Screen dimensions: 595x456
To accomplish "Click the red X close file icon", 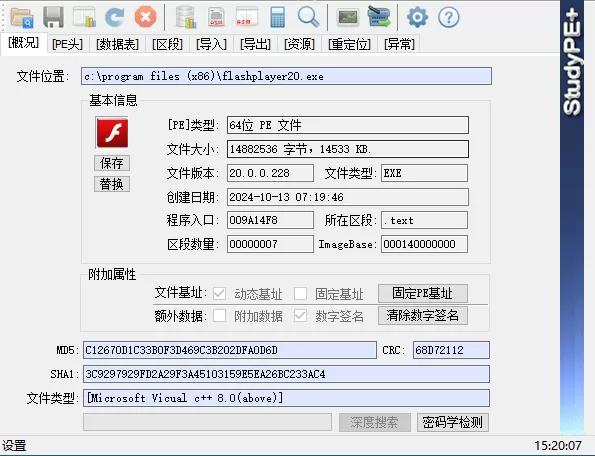I will pyautogui.click(x=145, y=17).
